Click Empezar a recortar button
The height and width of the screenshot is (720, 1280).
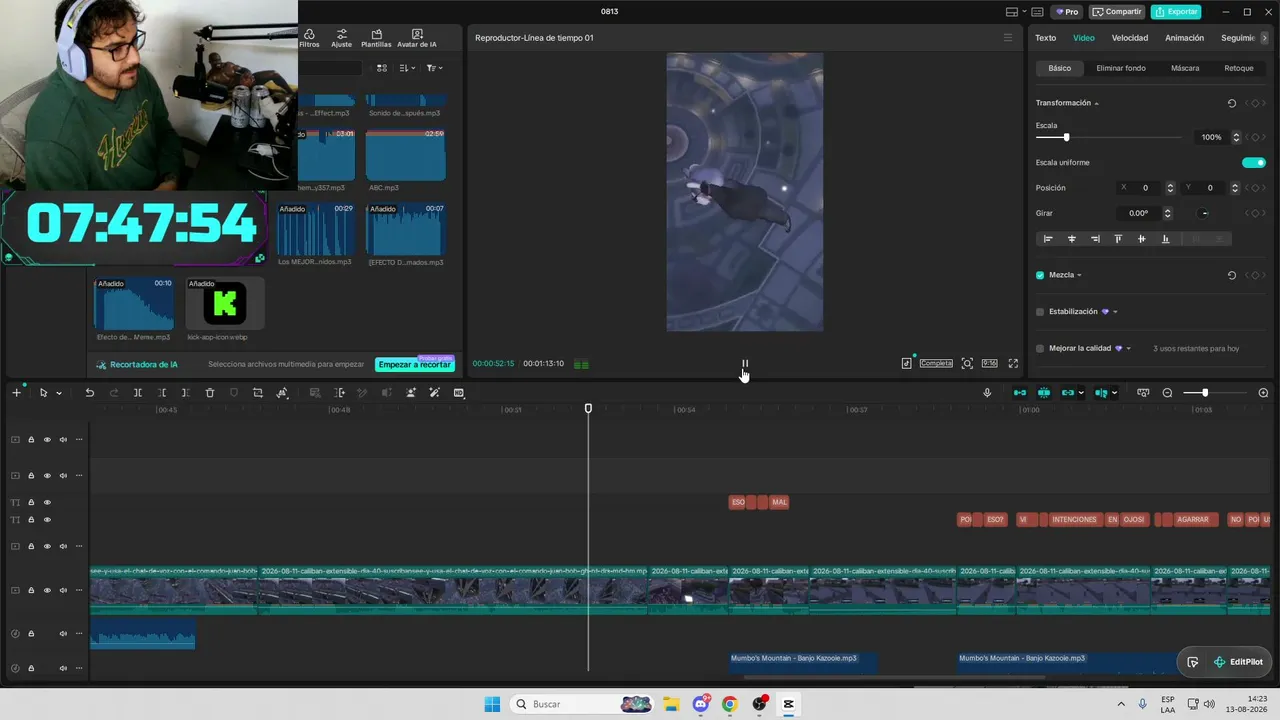[x=414, y=364]
